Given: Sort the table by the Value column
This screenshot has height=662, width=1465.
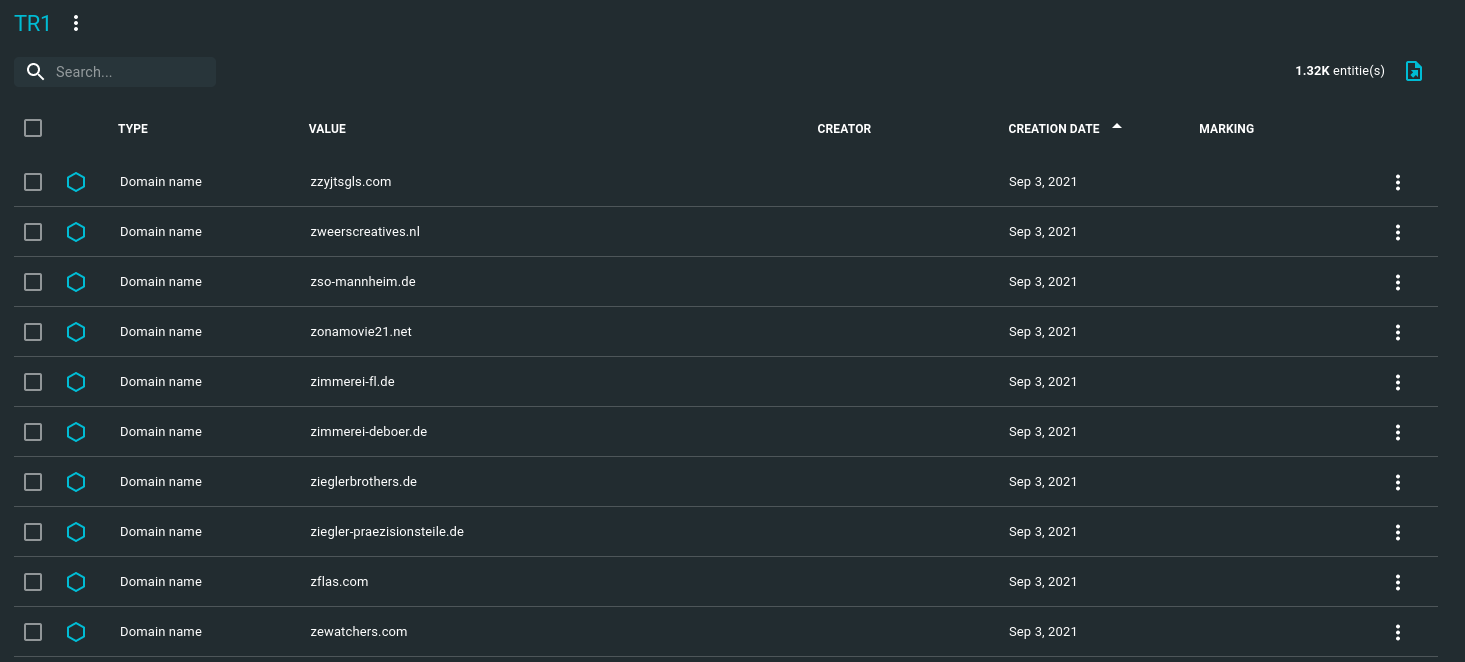Looking at the screenshot, I should pyautogui.click(x=327, y=128).
